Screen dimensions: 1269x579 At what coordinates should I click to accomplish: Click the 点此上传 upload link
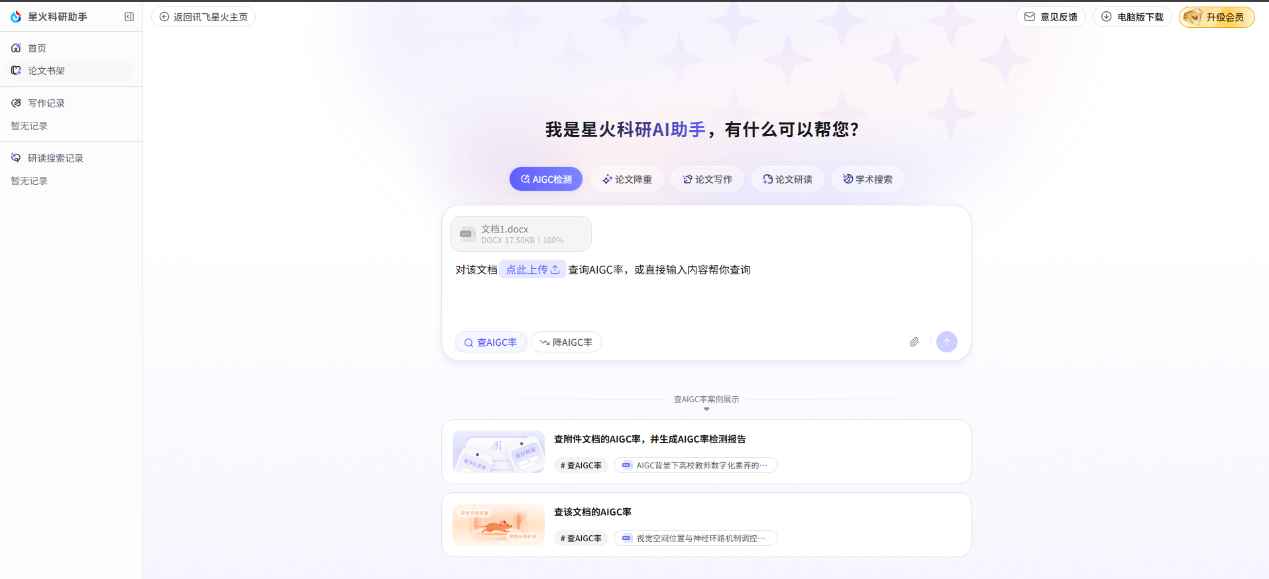coord(532,270)
